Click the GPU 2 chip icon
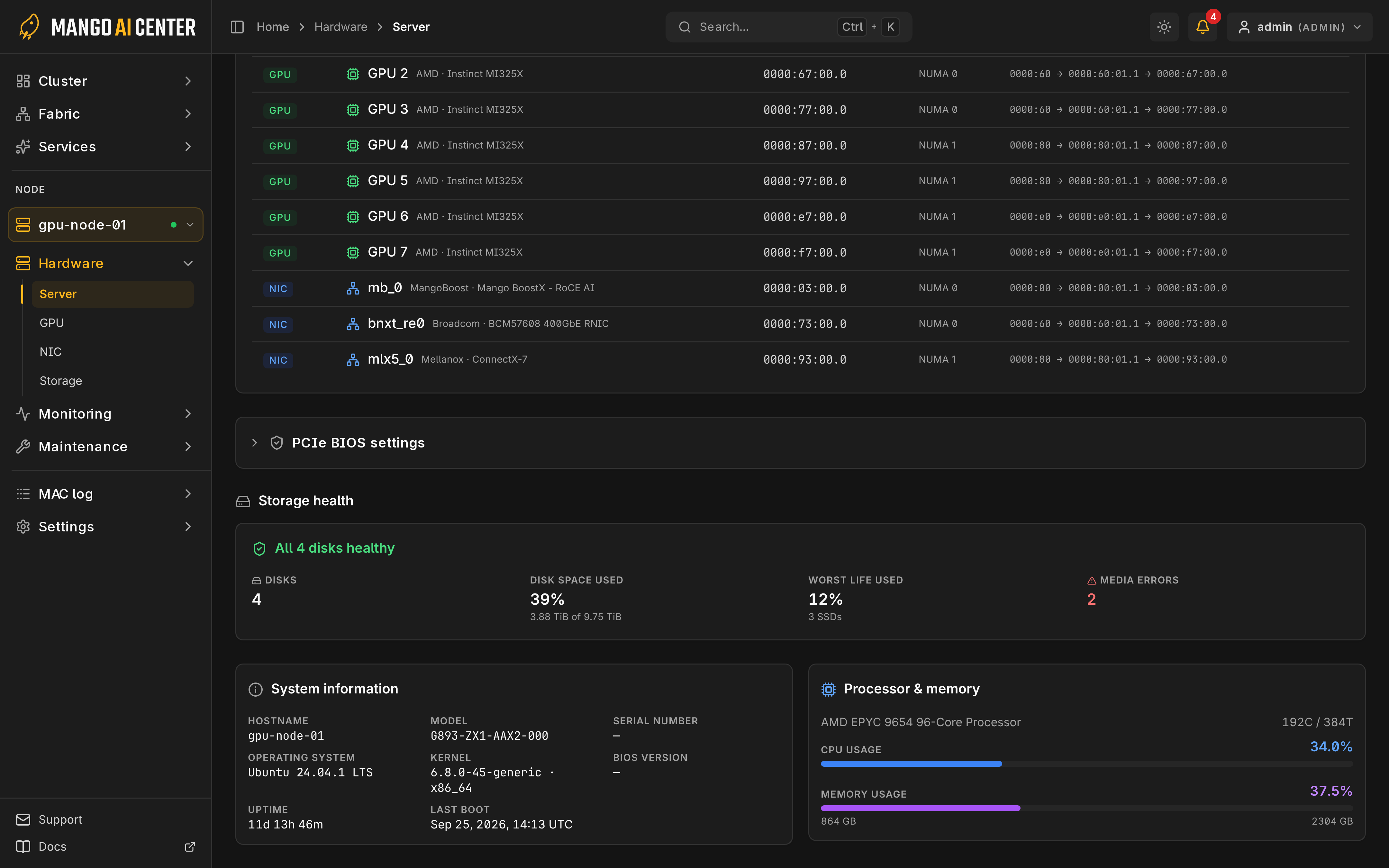 tap(353, 74)
